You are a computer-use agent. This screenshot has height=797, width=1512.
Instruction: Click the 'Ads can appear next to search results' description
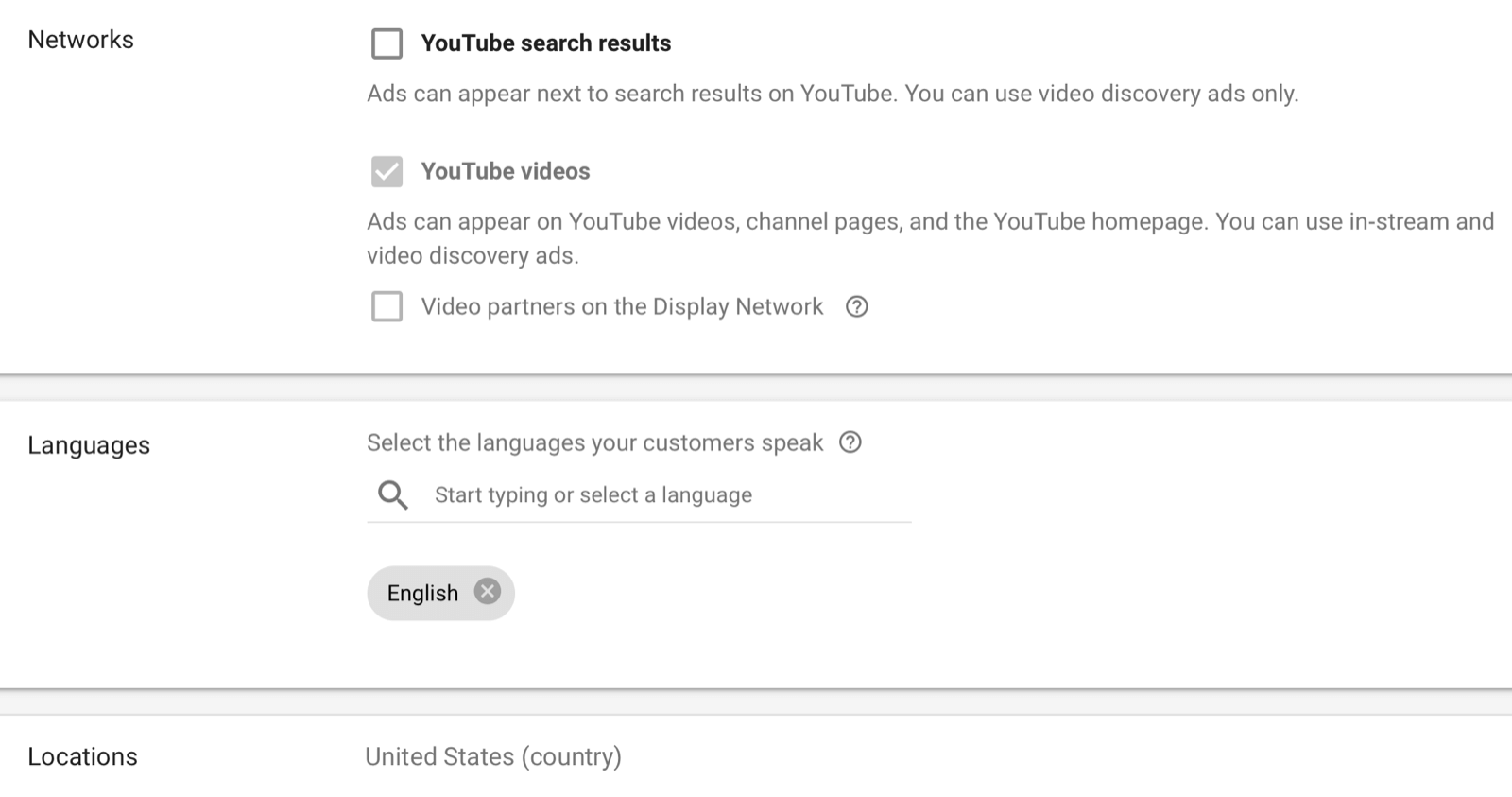click(x=832, y=94)
